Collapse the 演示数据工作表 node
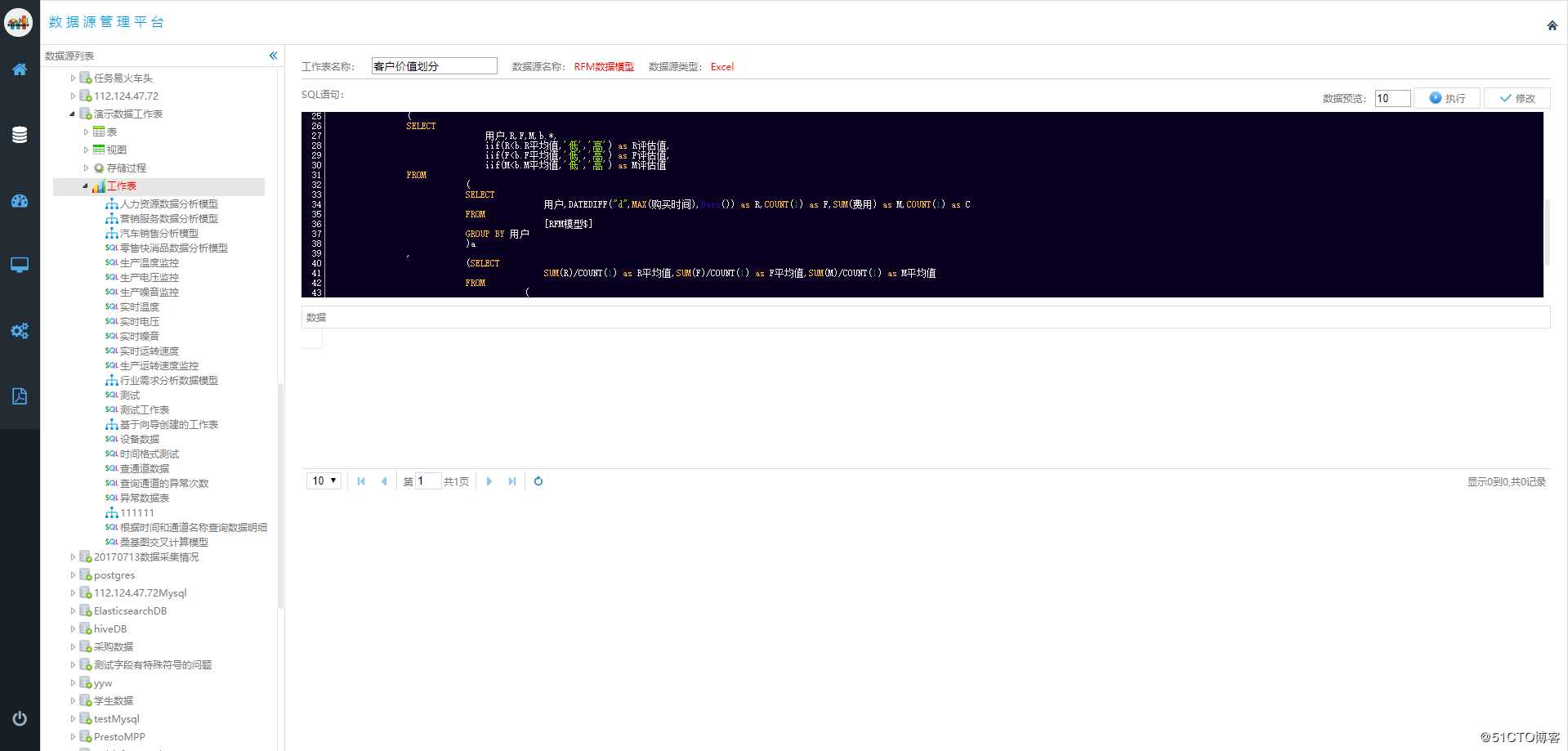Screen dimensions: 1568x751 [x=73, y=114]
